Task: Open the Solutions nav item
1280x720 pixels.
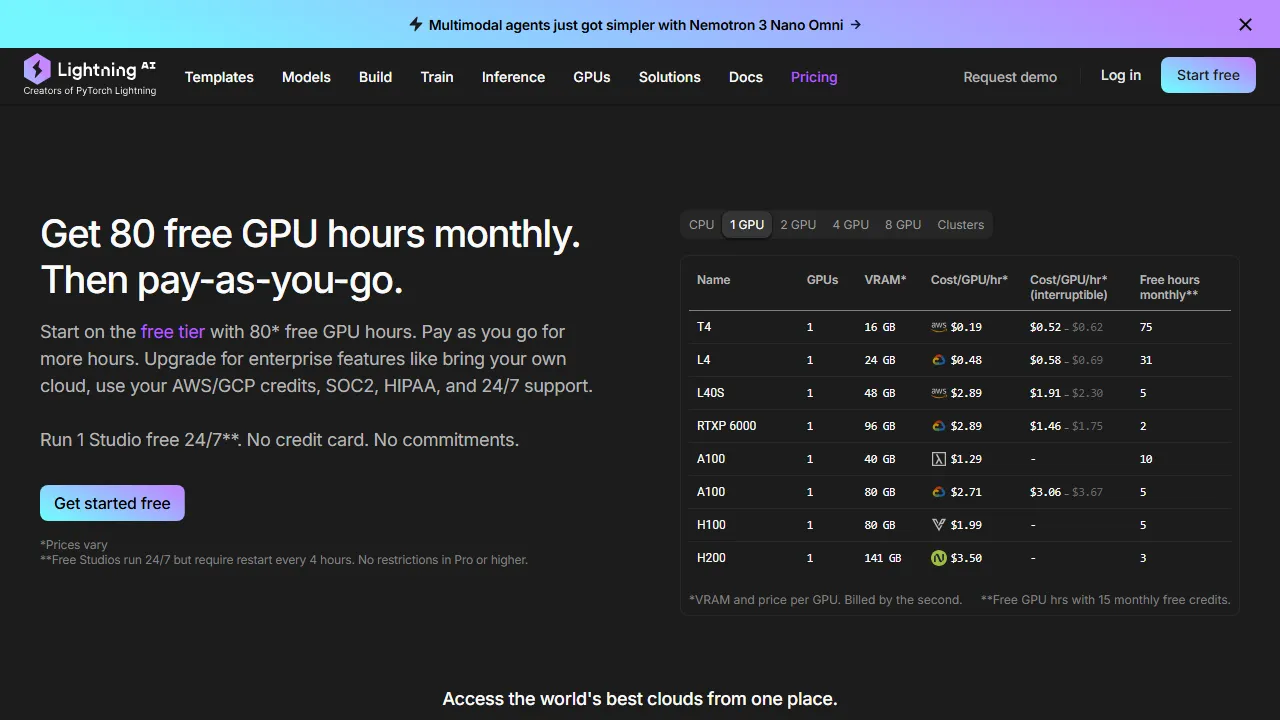Action: click(x=670, y=77)
